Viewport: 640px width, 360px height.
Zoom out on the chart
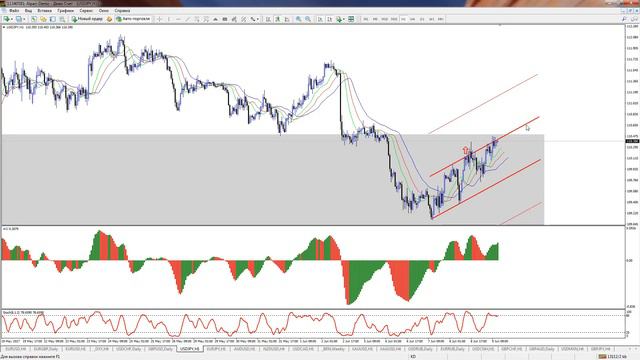click(308, 19)
